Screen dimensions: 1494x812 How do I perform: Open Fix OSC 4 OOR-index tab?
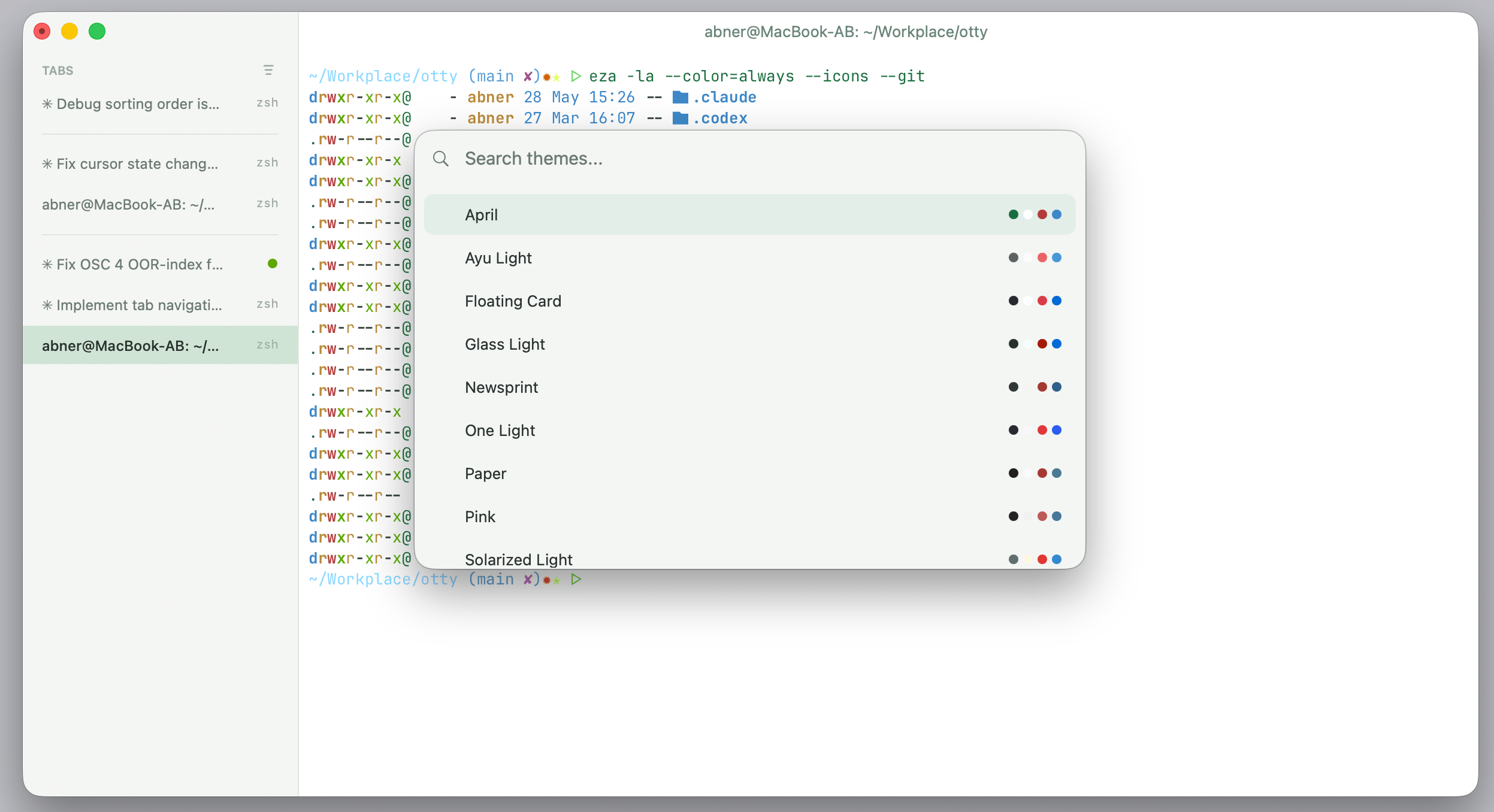(161, 264)
